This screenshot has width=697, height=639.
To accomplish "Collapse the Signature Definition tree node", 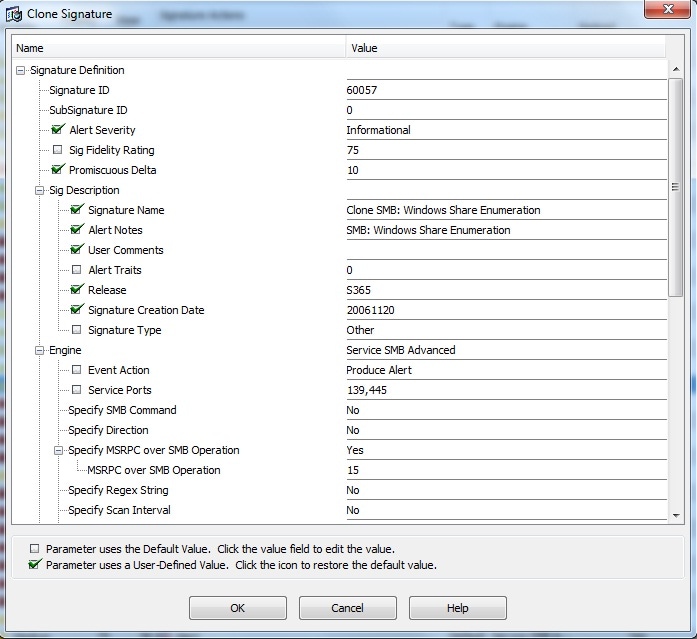I will tap(20, 70).
